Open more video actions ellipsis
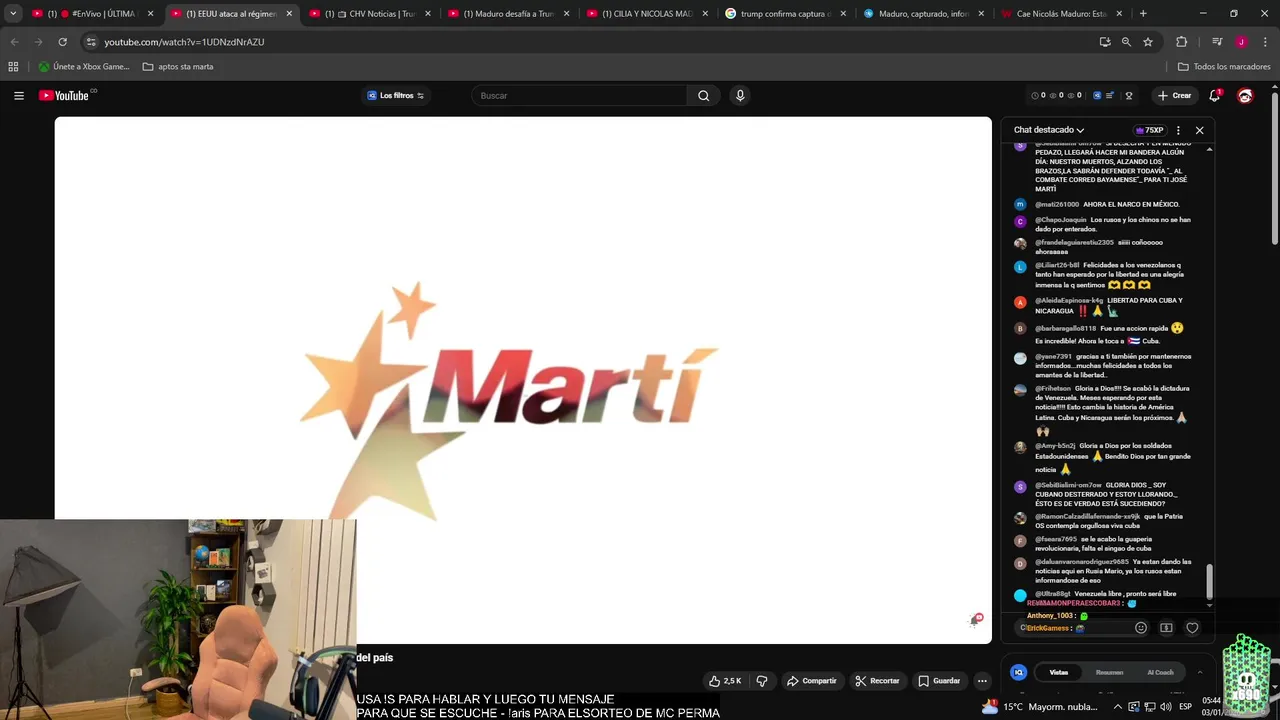 click(982, 681)
